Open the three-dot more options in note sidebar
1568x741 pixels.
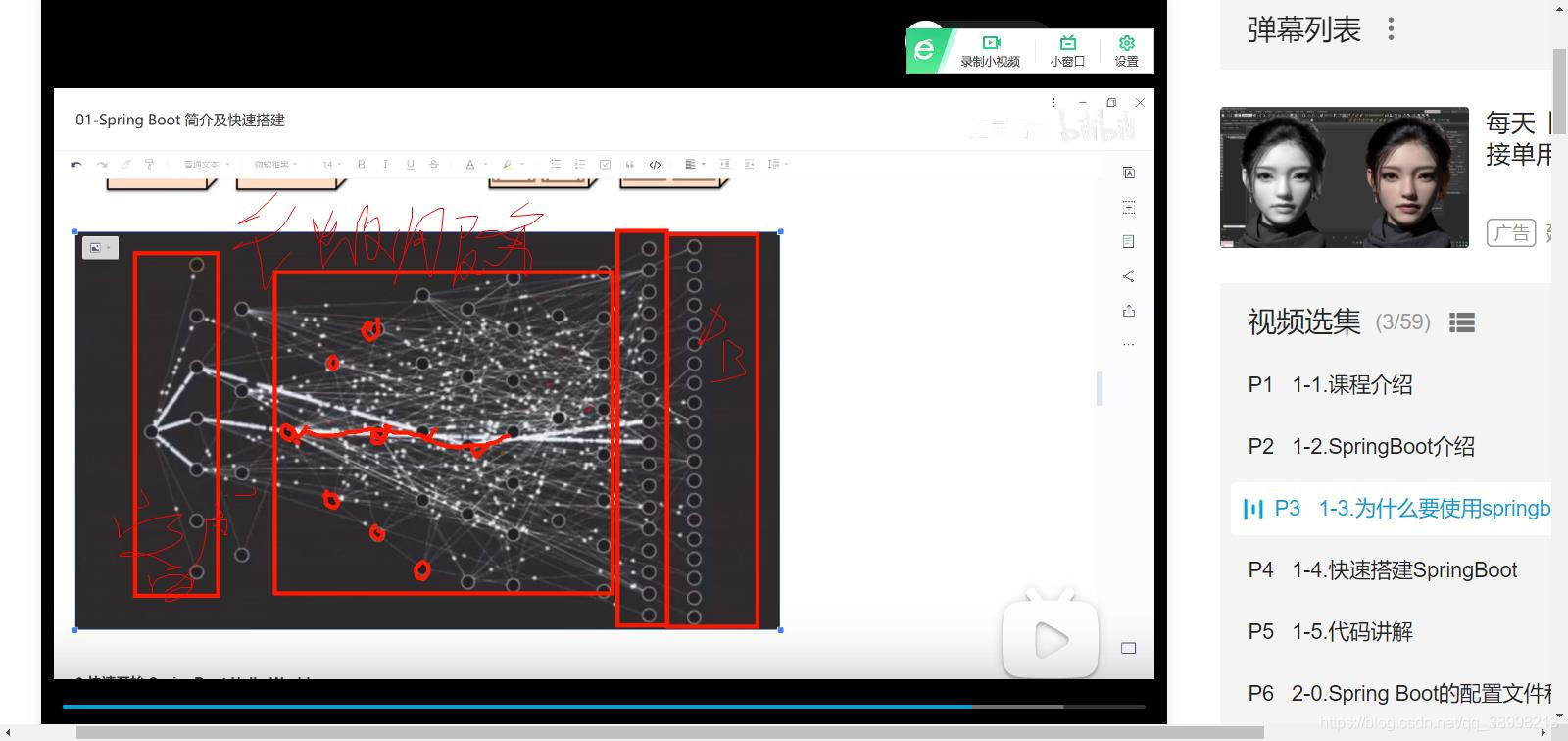point(1129,345)
